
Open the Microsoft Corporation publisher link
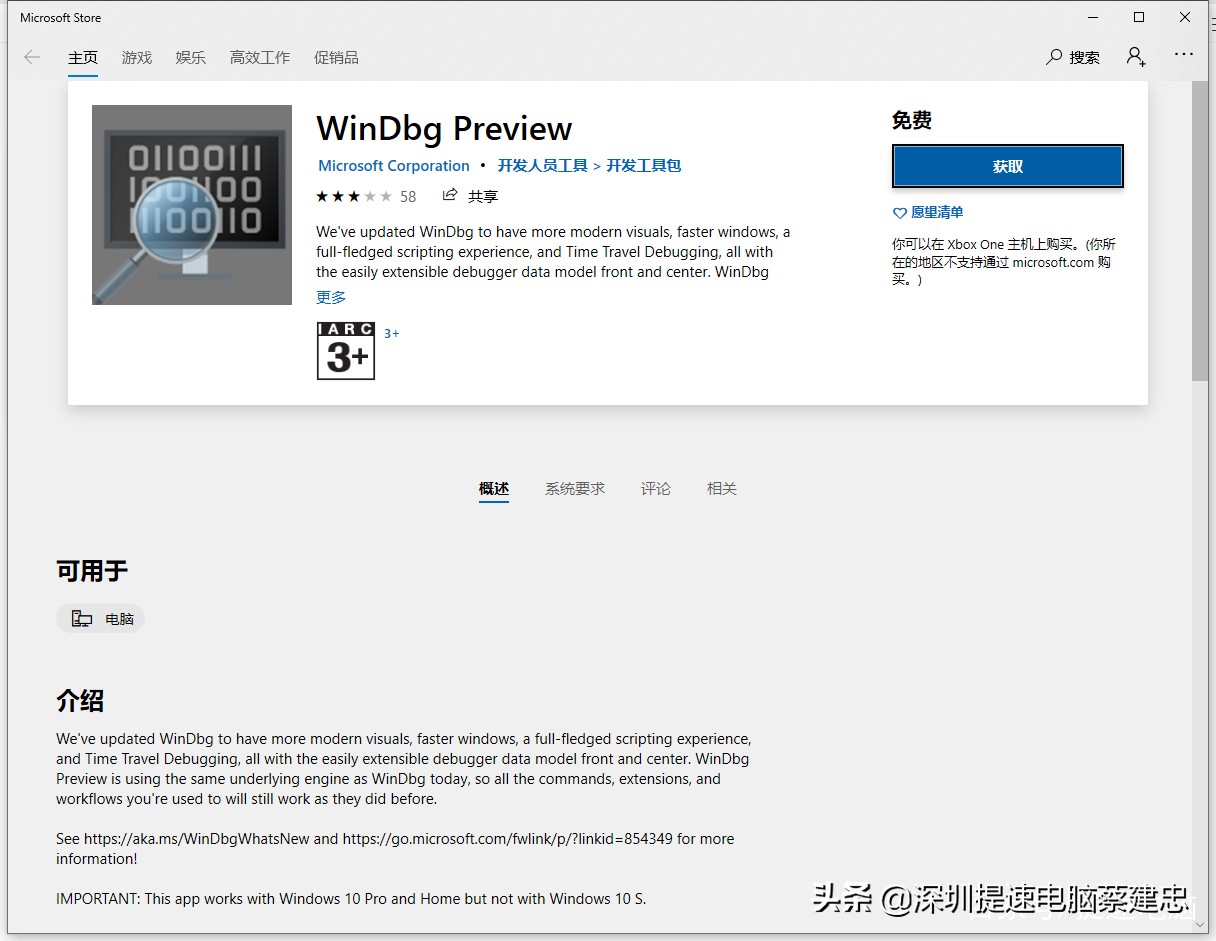click(393, 165)
